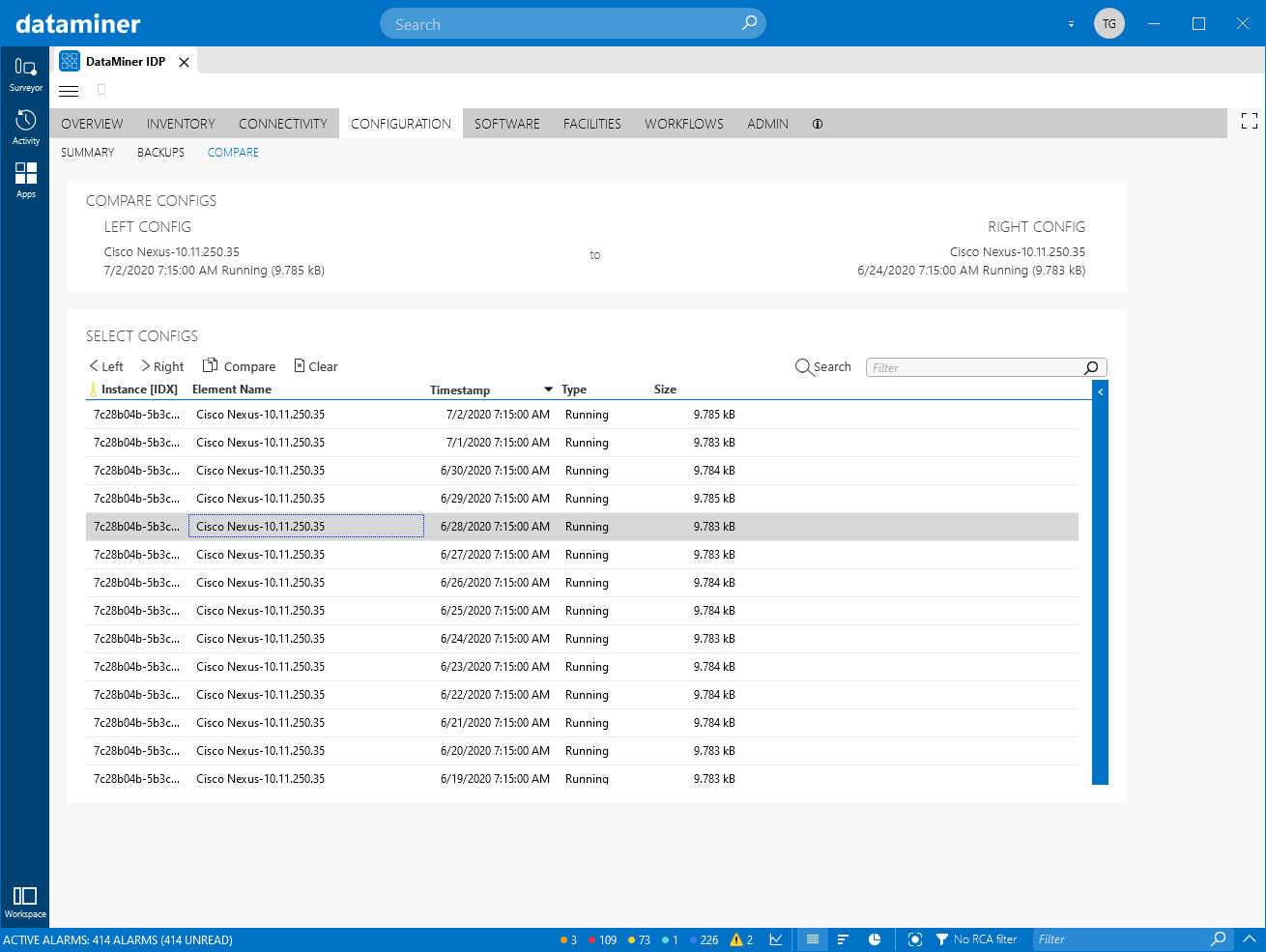Open the No RCA filter funnel
This screenshot has width=1266, height=952.
tap(942, 939)
